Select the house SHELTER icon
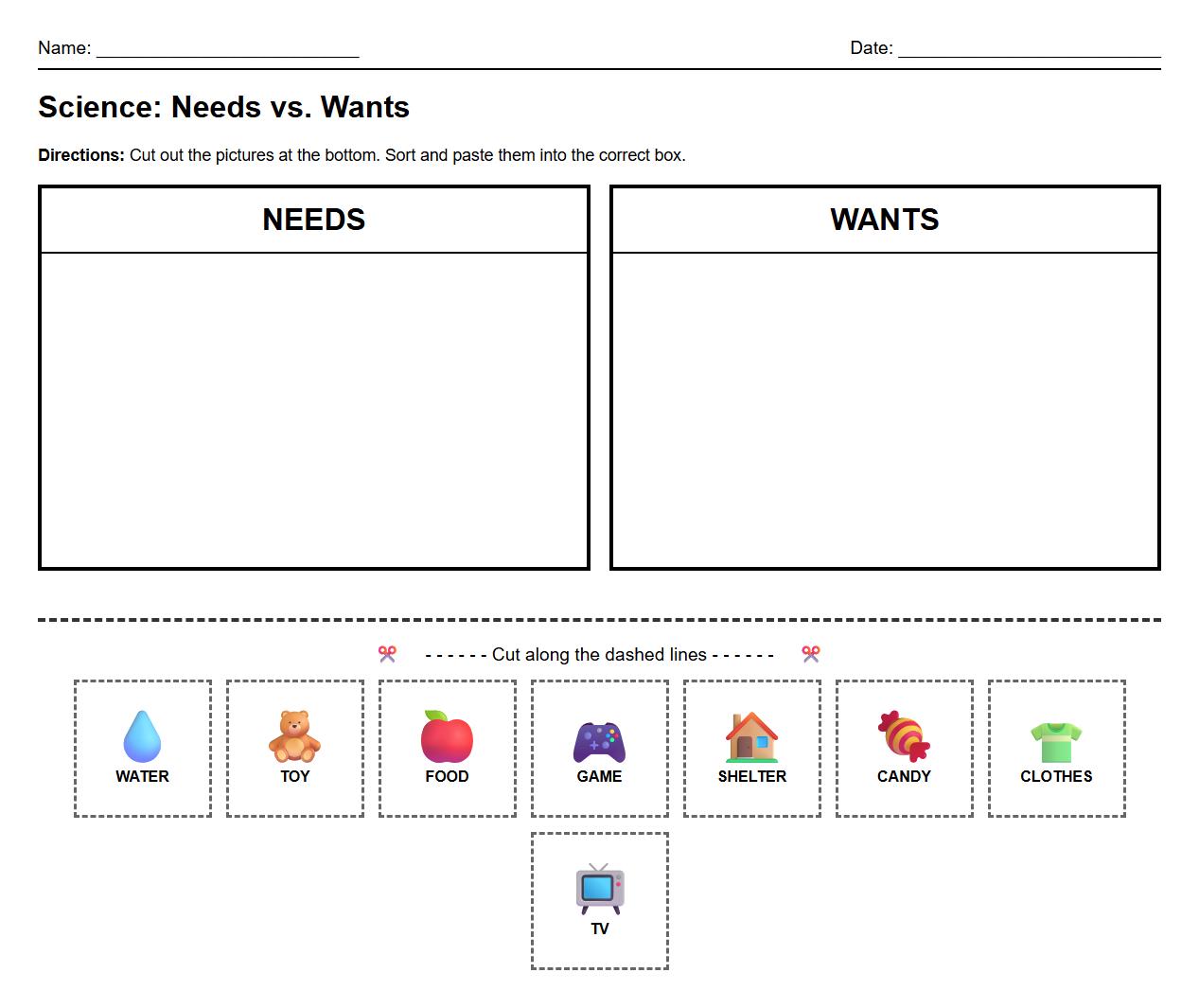 coord(752,736)
